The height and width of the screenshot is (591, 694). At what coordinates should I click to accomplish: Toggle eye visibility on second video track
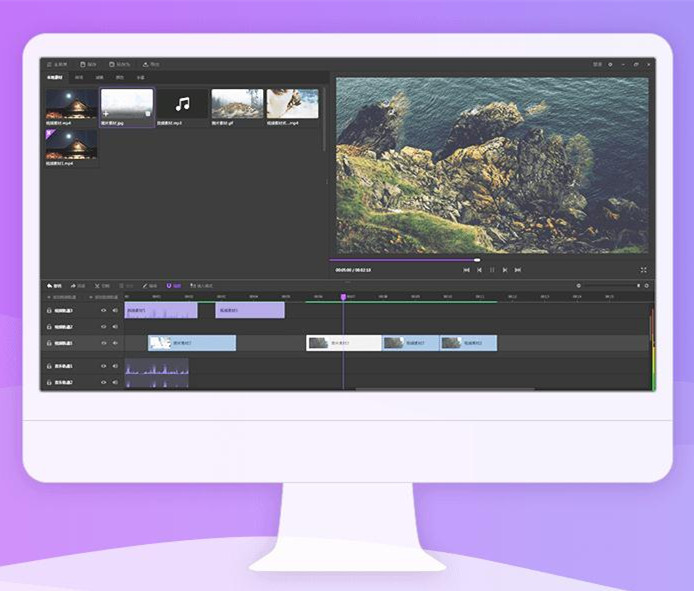[104, 327]
